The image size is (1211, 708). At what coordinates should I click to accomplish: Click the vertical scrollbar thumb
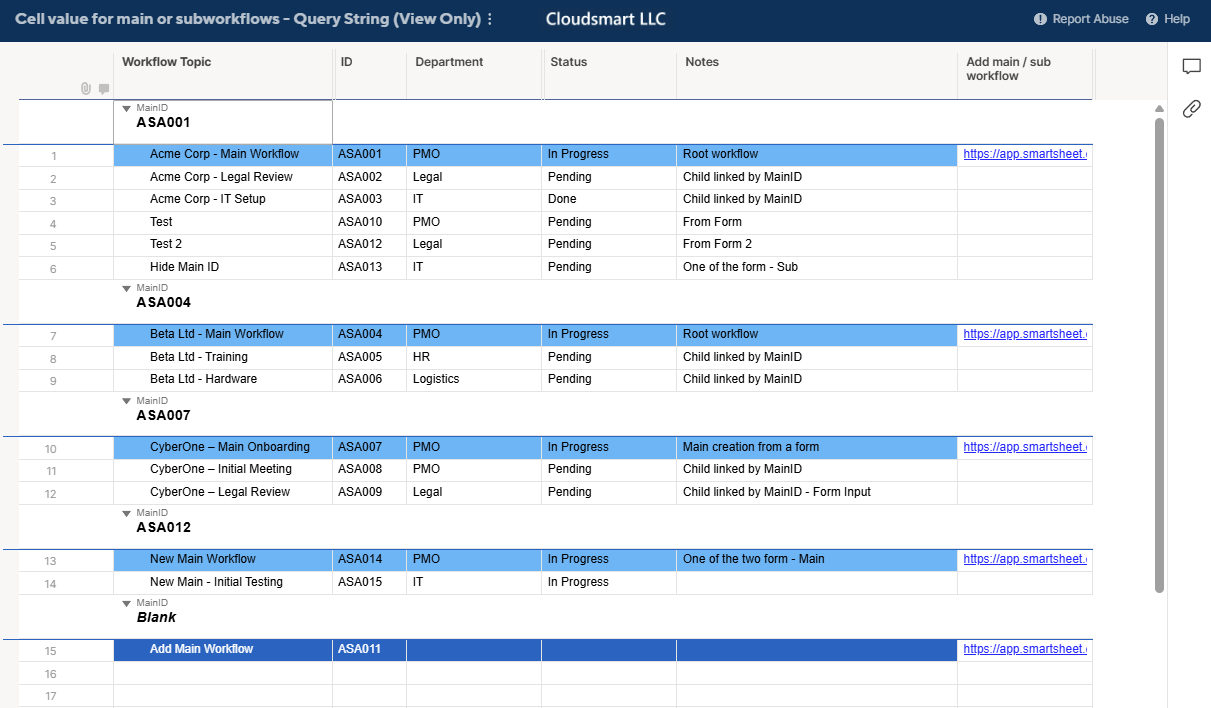click(x=1159, y=355)
